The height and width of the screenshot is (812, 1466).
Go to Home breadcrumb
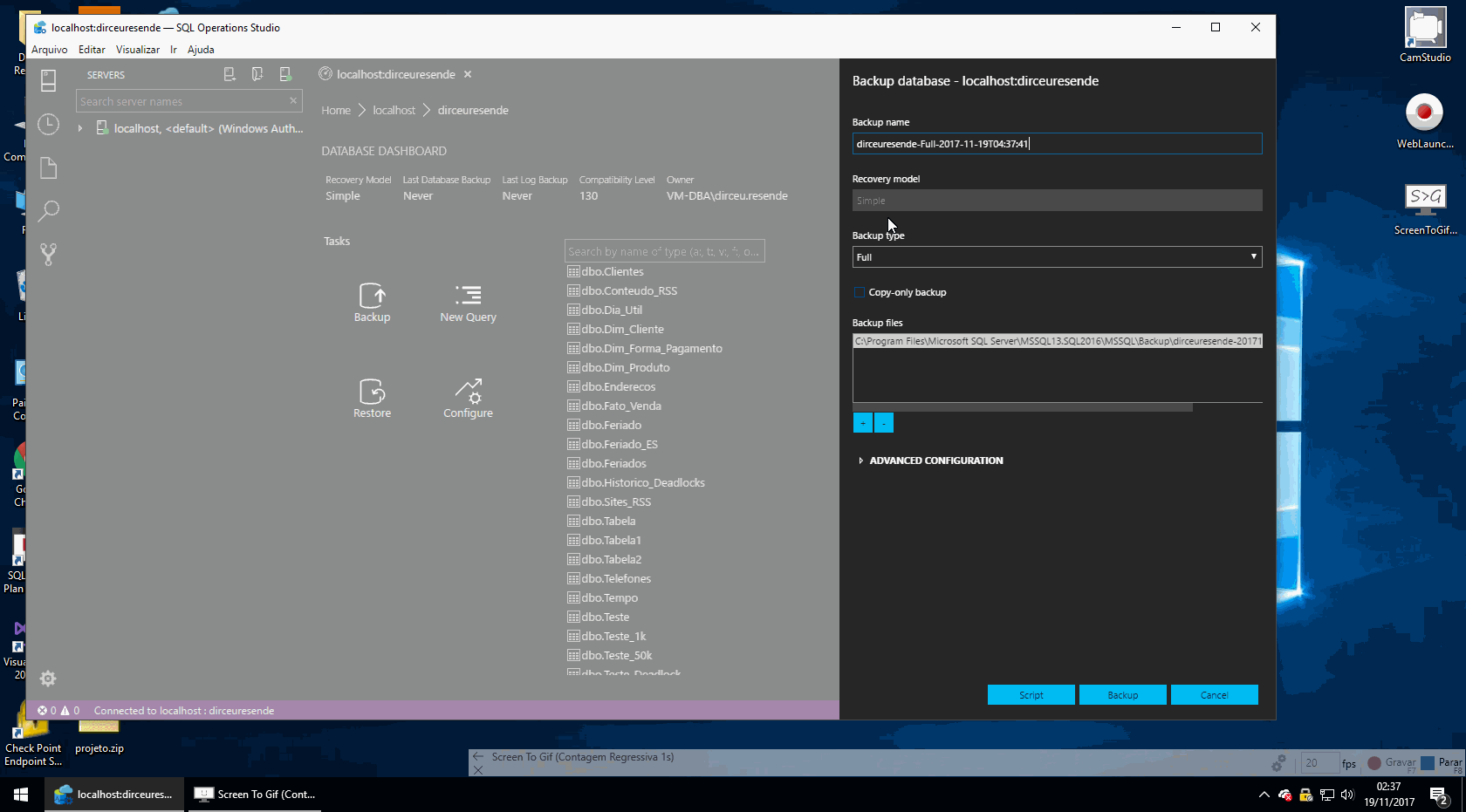tap(336, 111)
